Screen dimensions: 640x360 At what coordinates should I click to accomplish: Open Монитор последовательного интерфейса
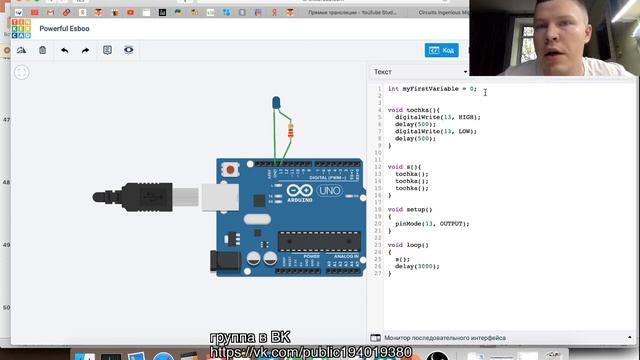pos(445,338)
